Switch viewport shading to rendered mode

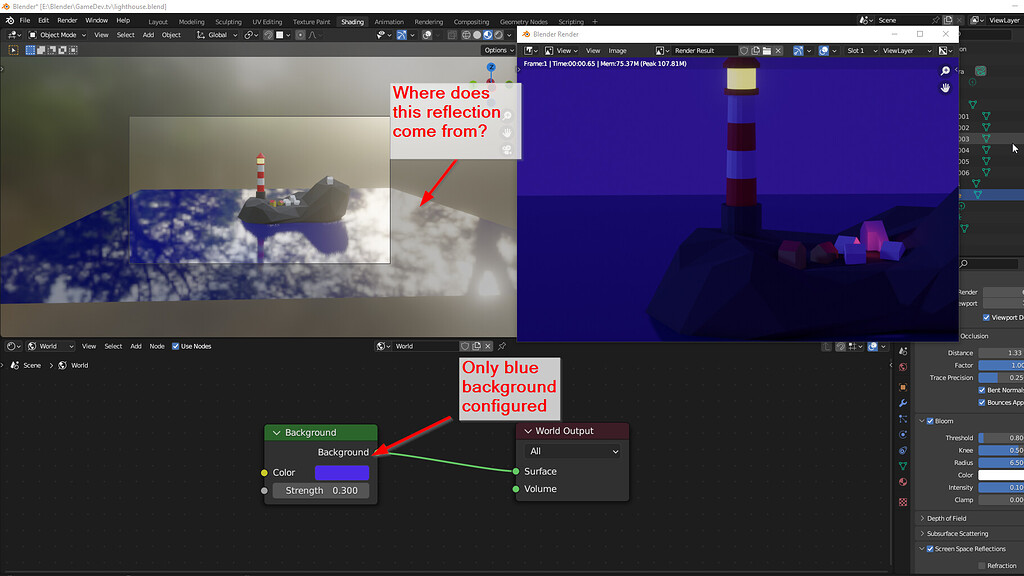(497, 35)
